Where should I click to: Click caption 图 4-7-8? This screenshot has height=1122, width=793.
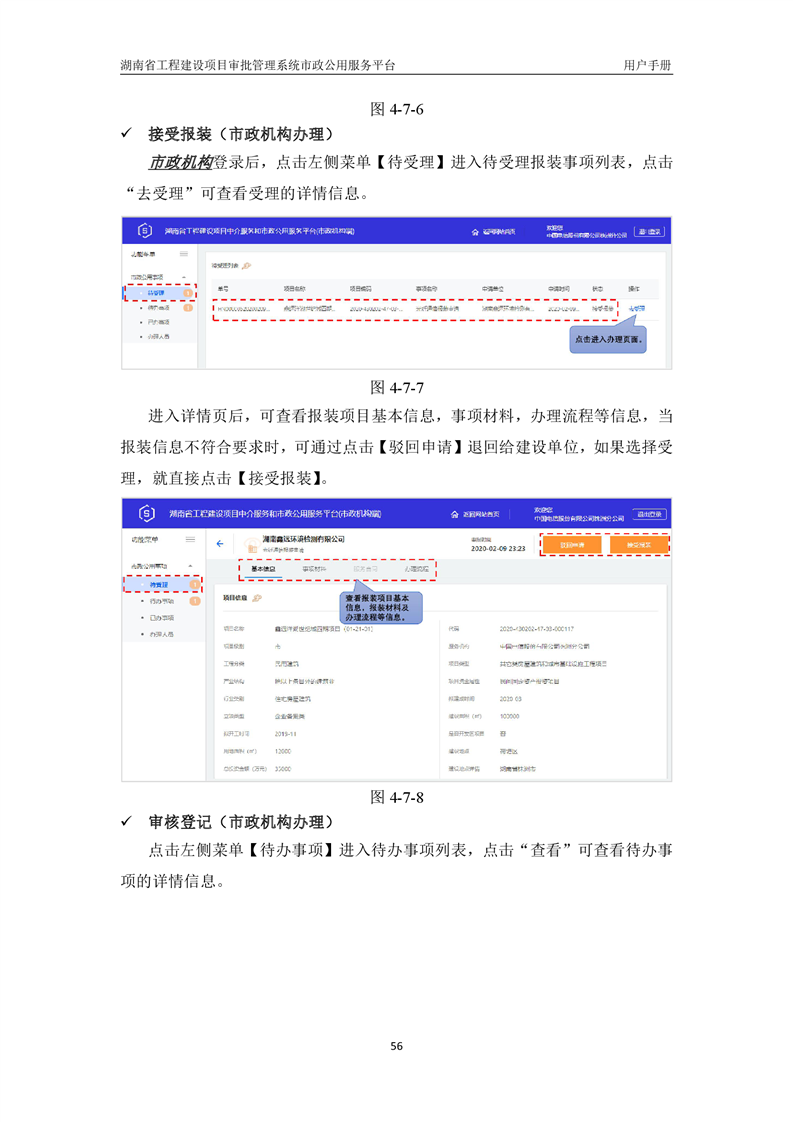tap(396, 797)
